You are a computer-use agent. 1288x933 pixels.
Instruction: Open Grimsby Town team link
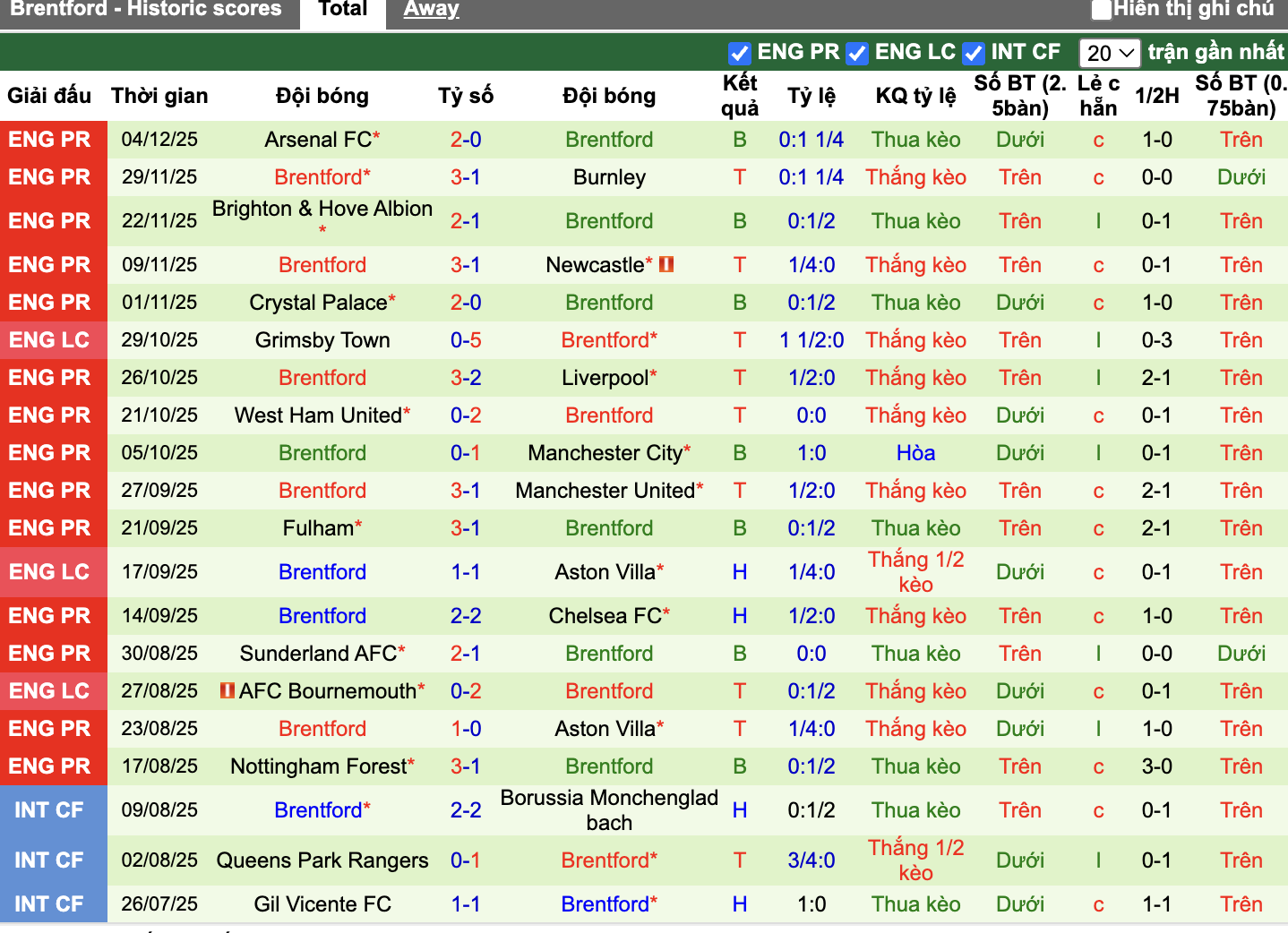(322, 340)
